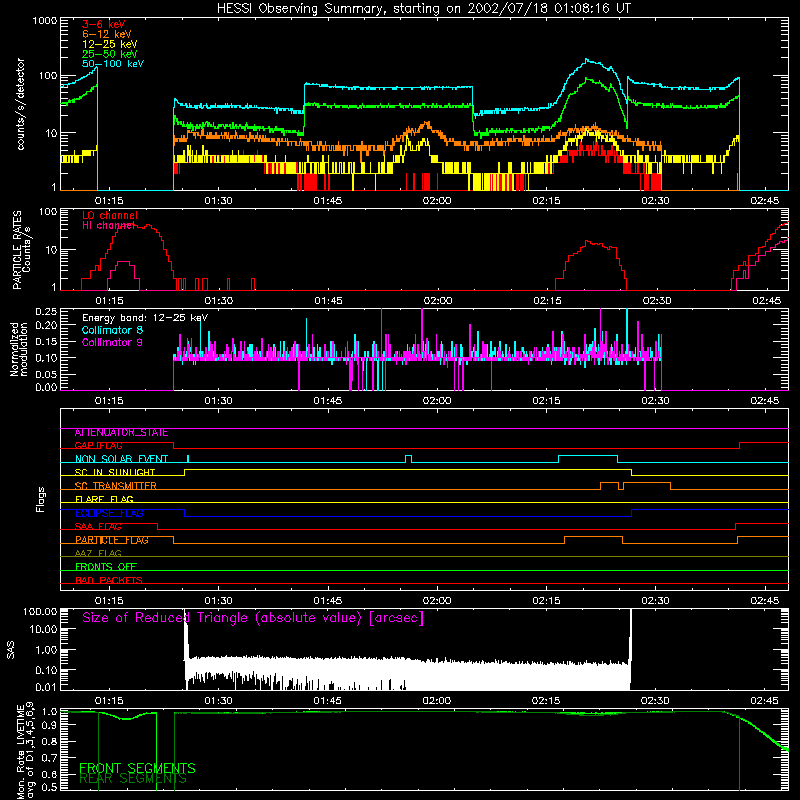This screenshot has height=800, width=800.
Task: Click the 0.01 value on SAS axis
Action: (46, 687)
